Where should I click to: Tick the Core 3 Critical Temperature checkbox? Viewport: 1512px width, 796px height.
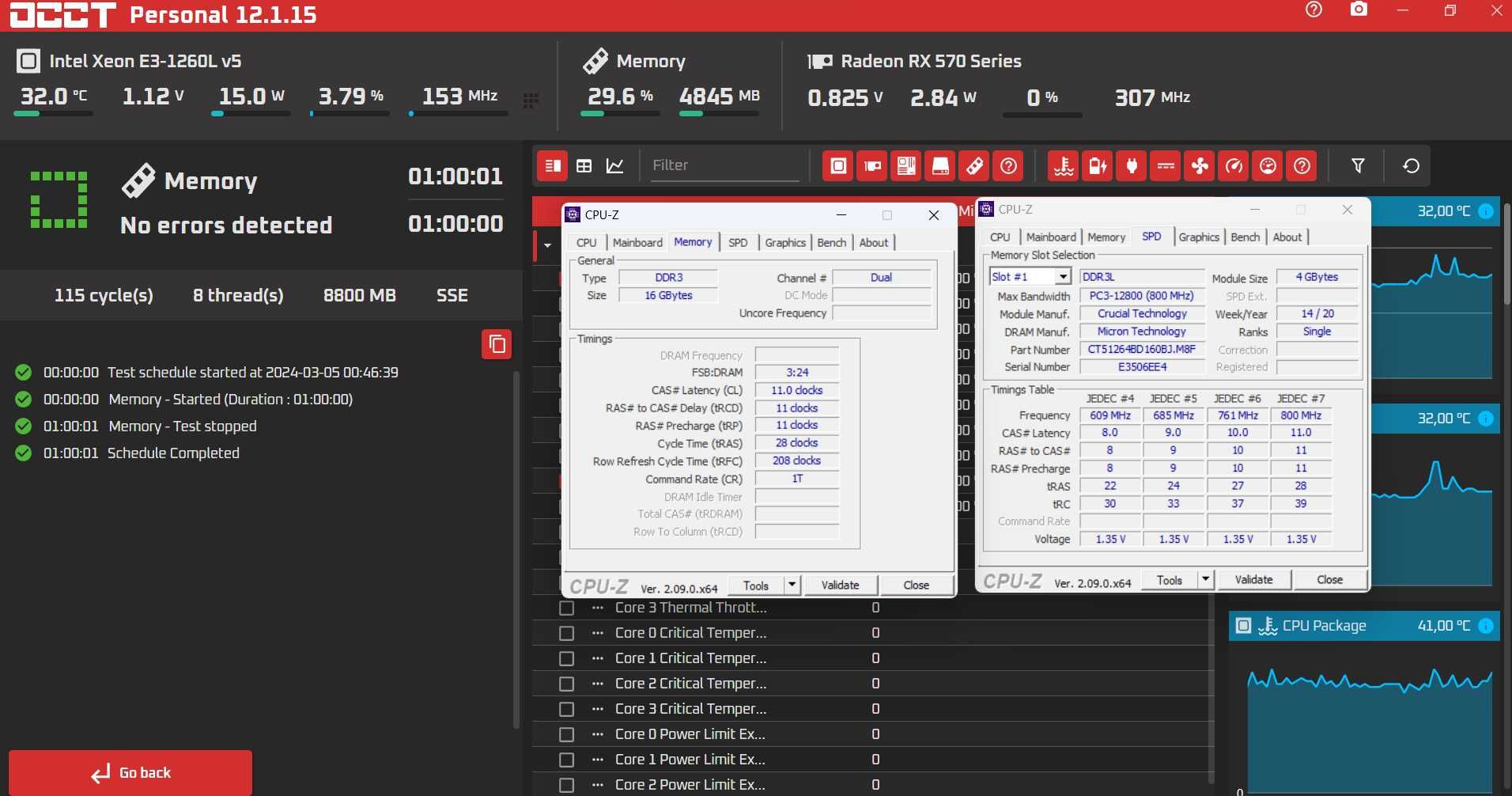tap(566, 709)
